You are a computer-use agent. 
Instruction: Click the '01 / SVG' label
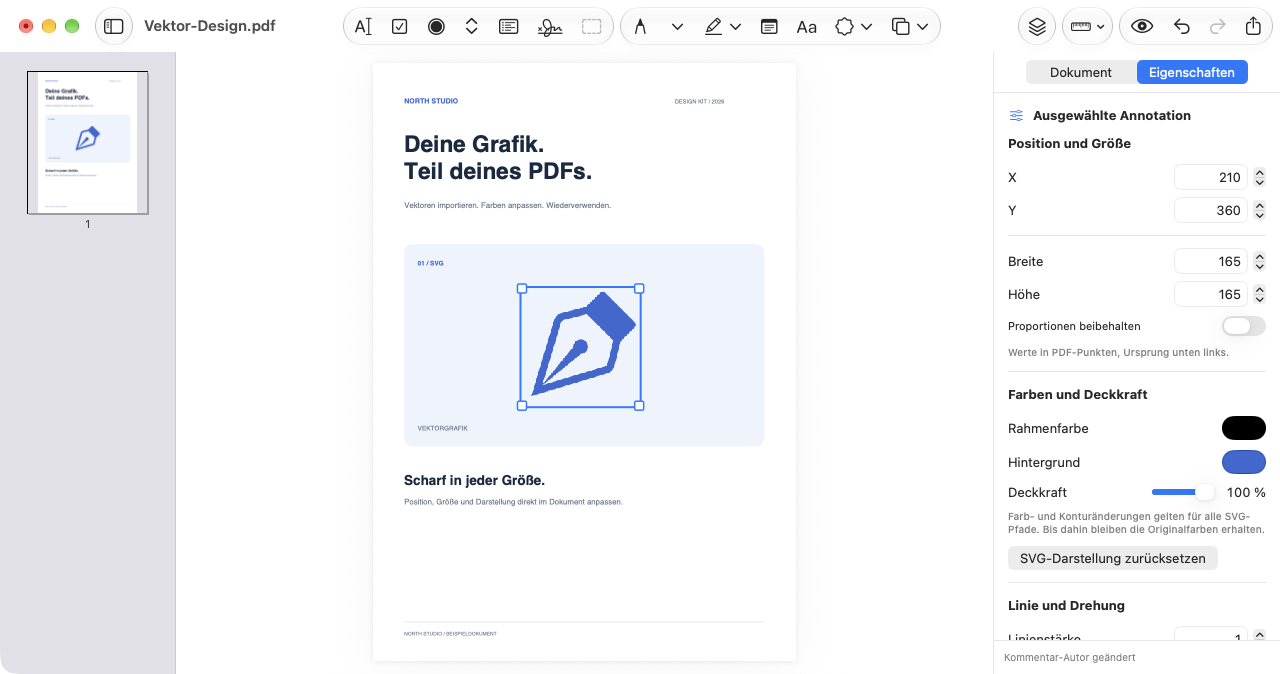click(430, 263)
